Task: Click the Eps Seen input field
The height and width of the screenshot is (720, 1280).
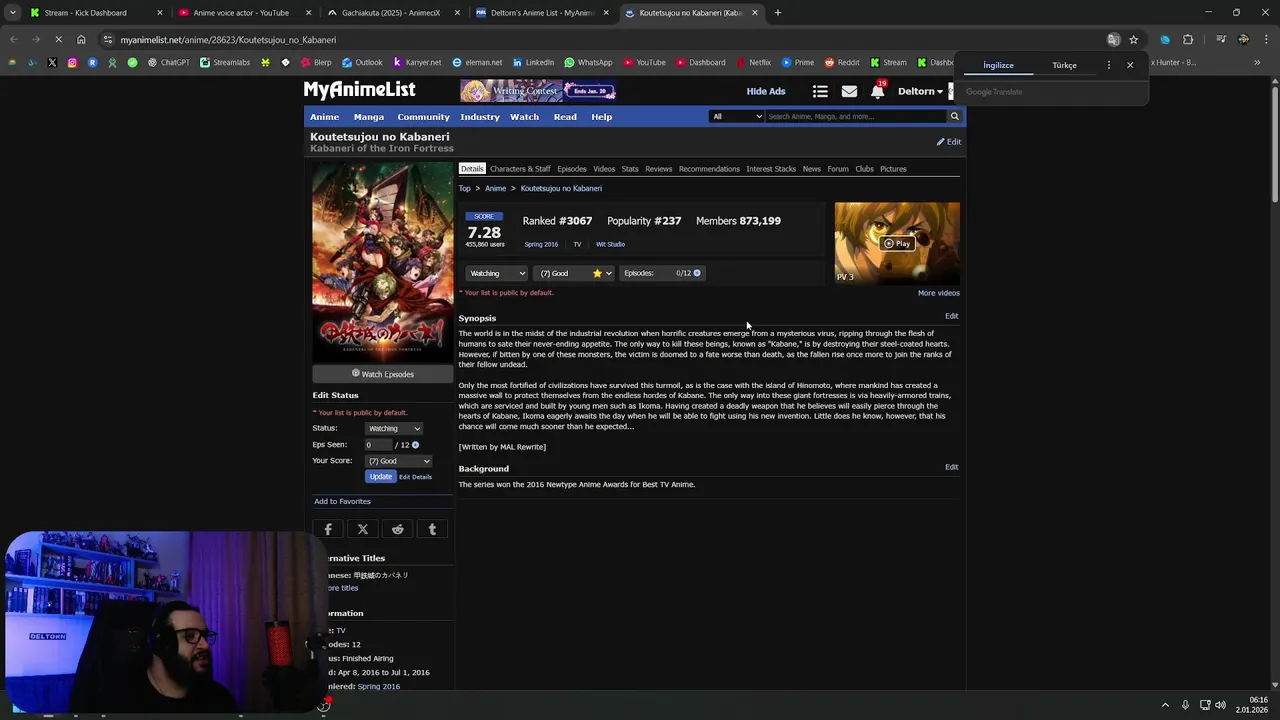Action: (x=378, y=445)
